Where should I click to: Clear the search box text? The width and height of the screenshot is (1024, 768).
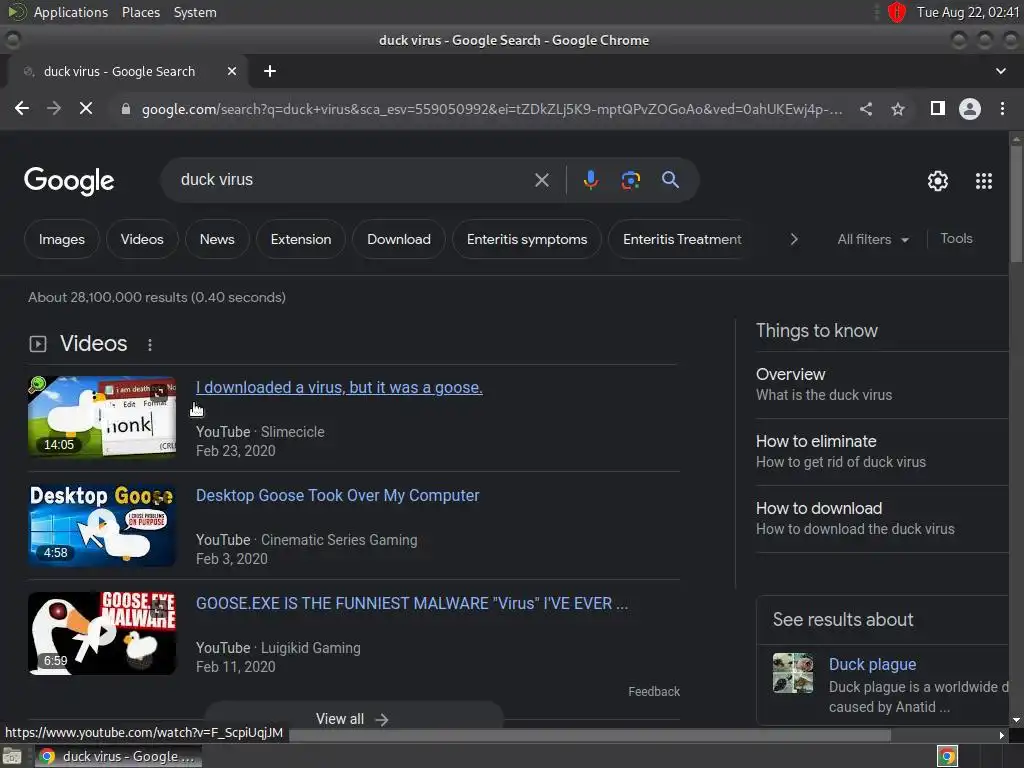click(542, 180)
